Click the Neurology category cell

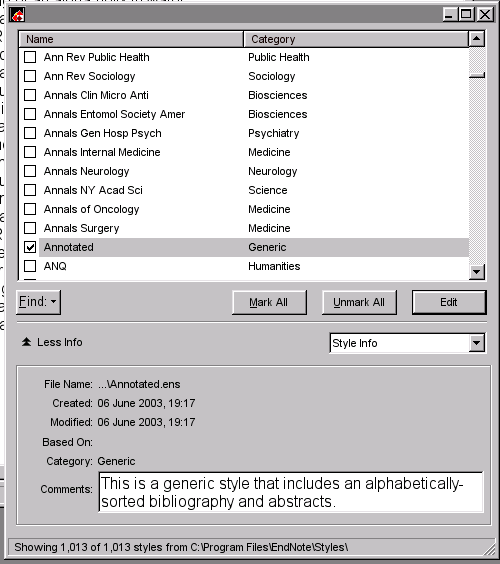coord(273,171)
